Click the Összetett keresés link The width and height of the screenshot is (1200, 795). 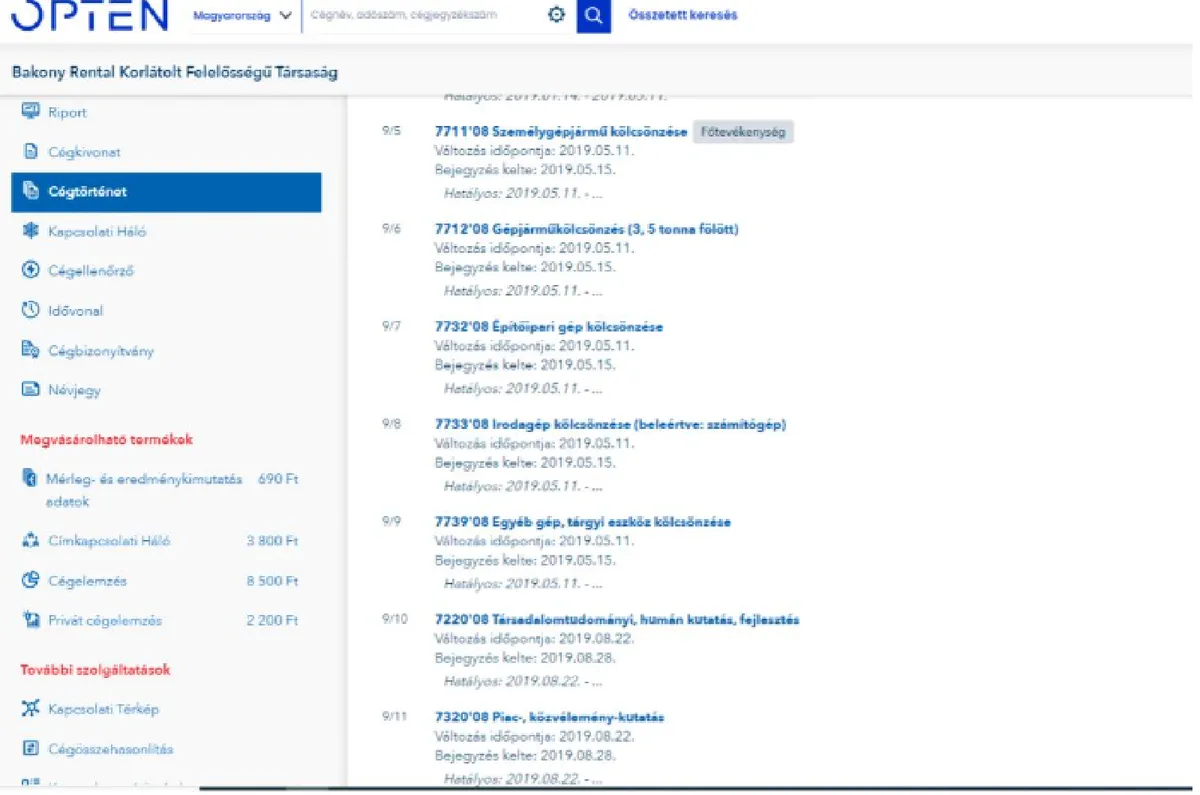682,15
